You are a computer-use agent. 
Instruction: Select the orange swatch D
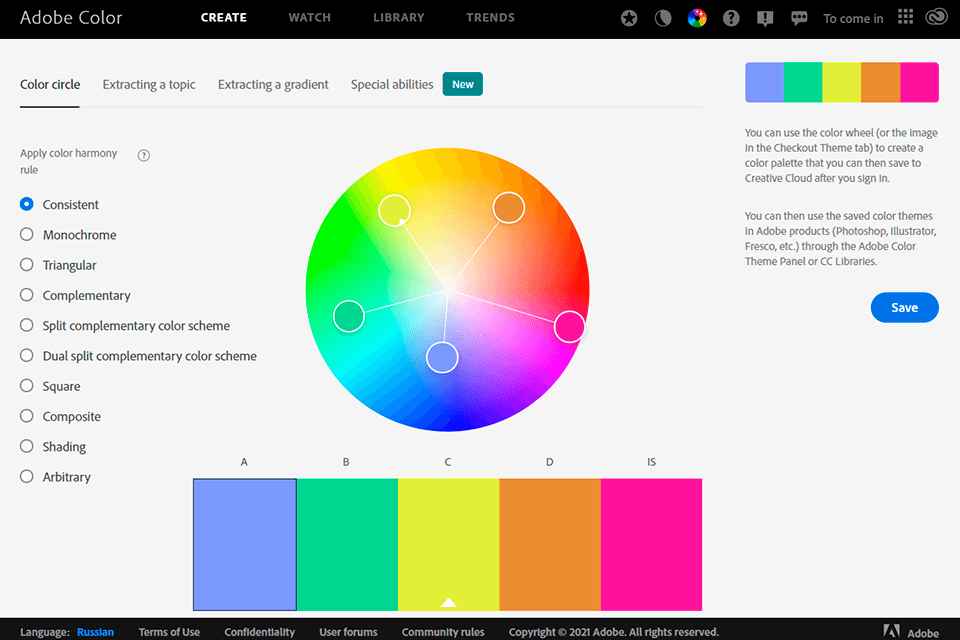pos(550,544)
